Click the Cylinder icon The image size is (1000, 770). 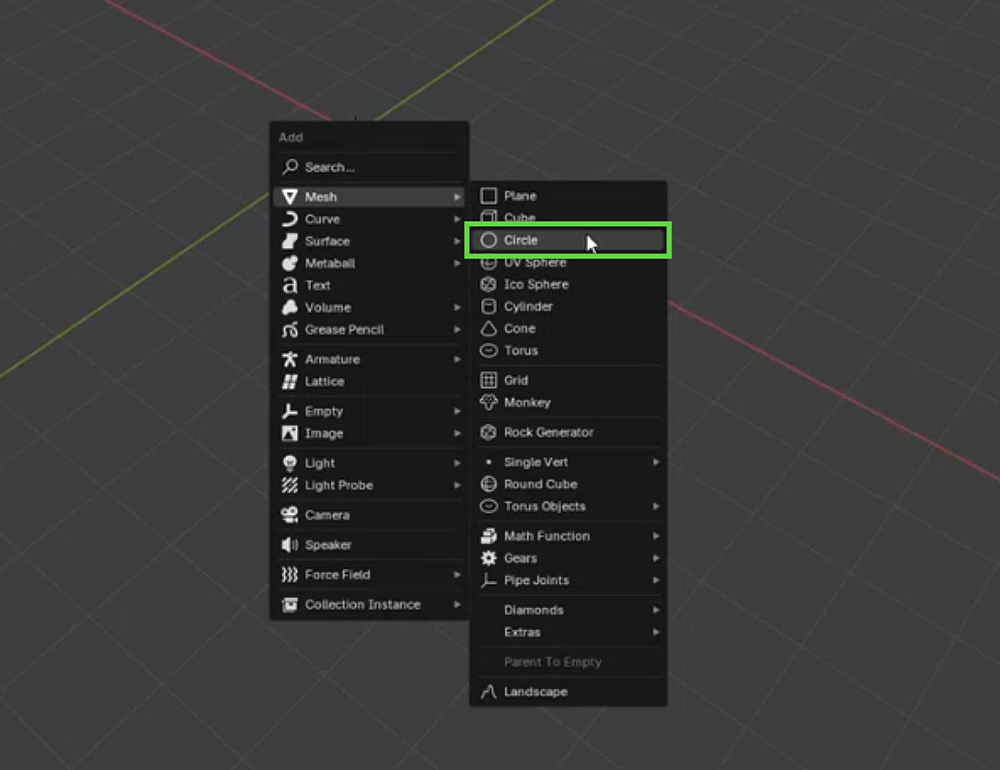click(489, 306)
